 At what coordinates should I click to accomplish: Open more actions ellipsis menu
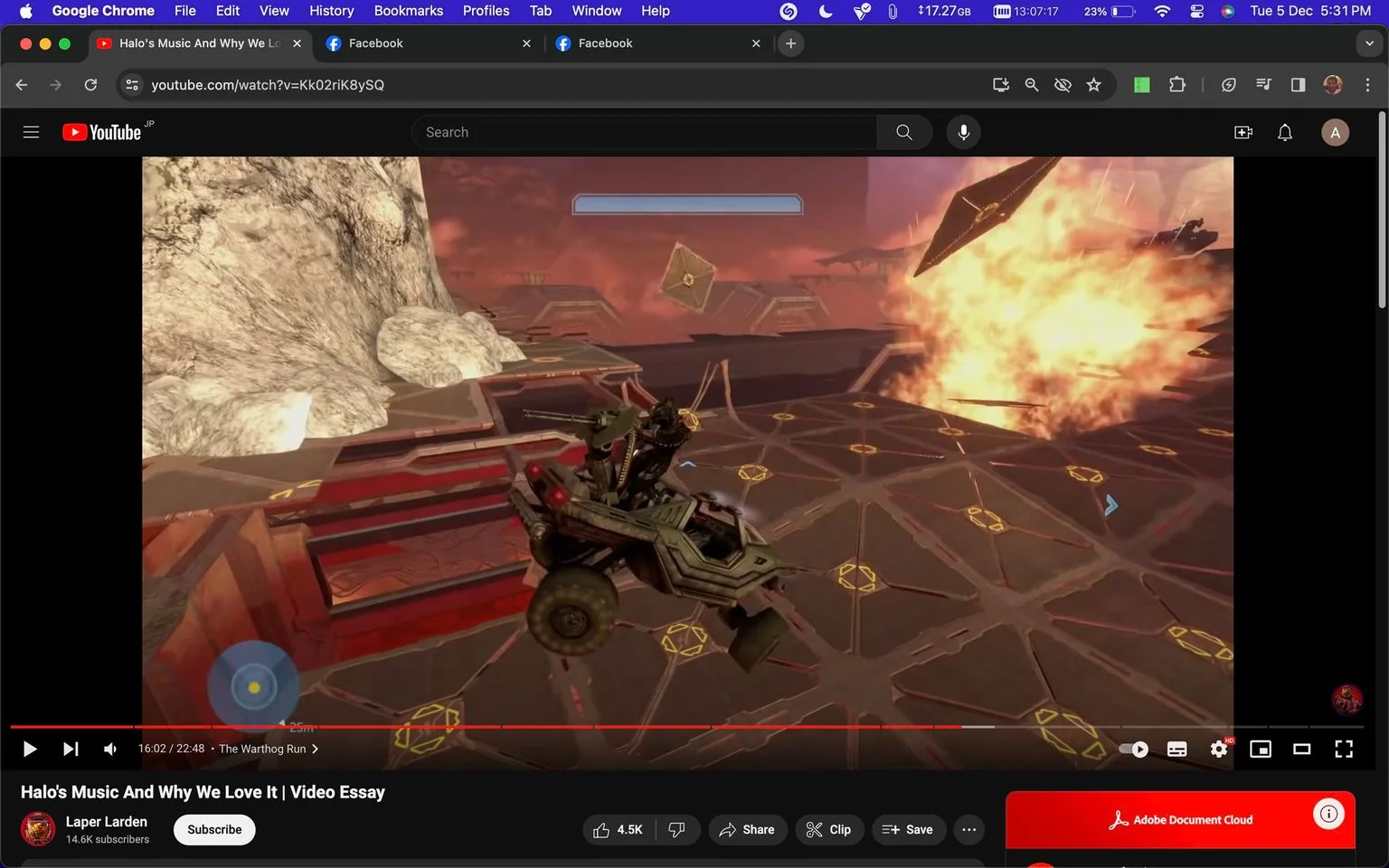tap(969, 829)
